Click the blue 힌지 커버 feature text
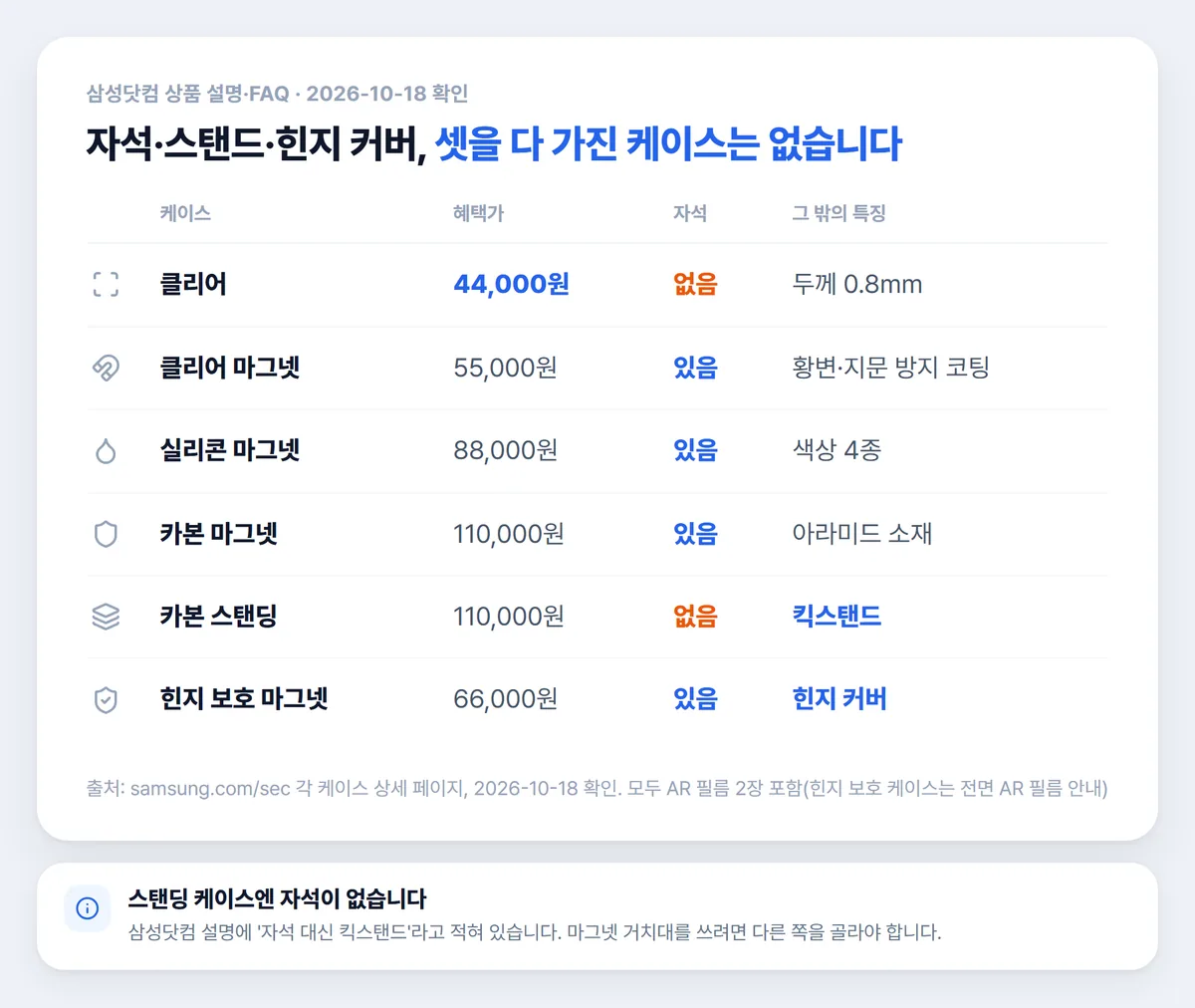The image size is (1195, 1008). [839, 699]
